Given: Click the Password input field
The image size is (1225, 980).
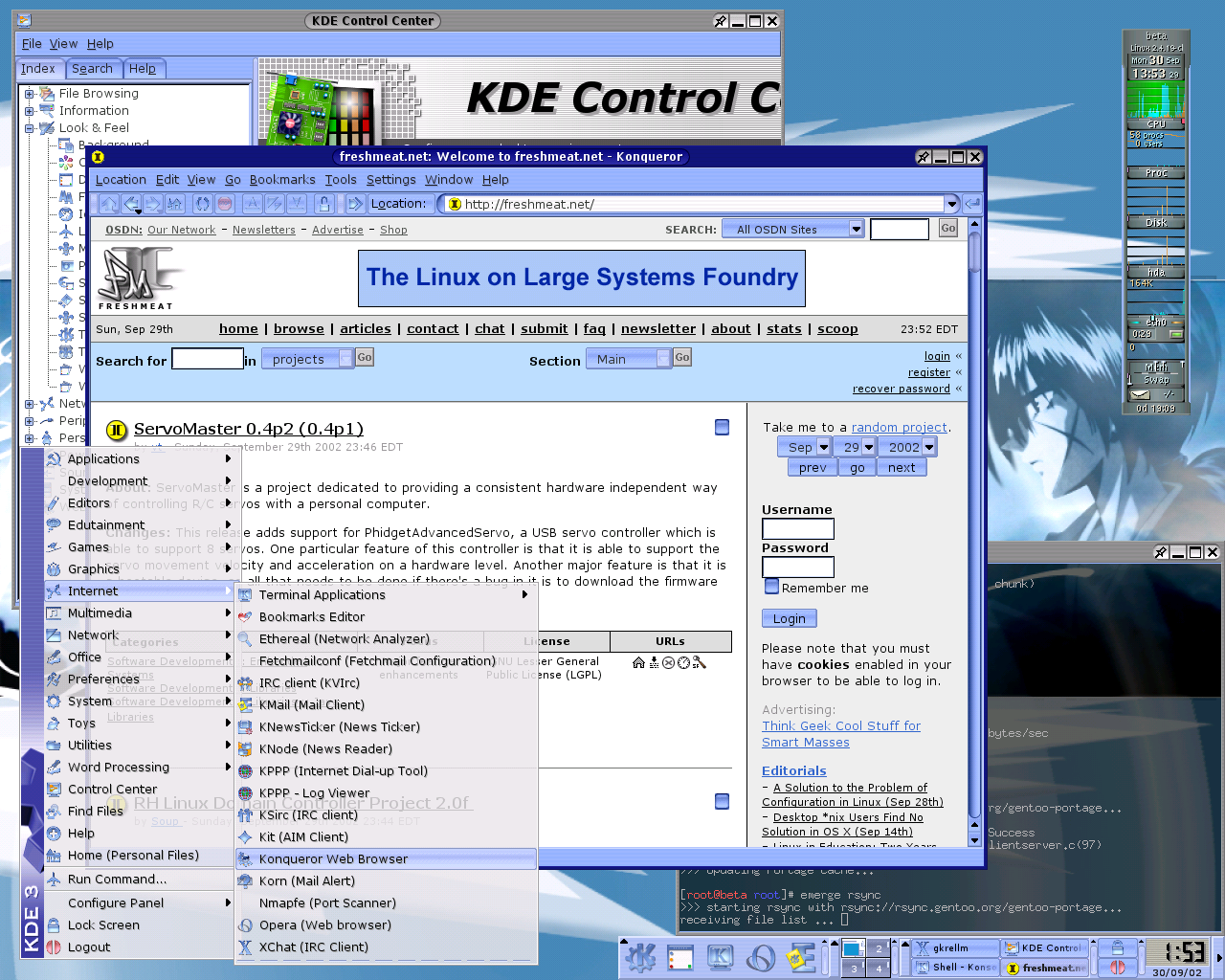Looking at the screenshot, I should (798, 568).
